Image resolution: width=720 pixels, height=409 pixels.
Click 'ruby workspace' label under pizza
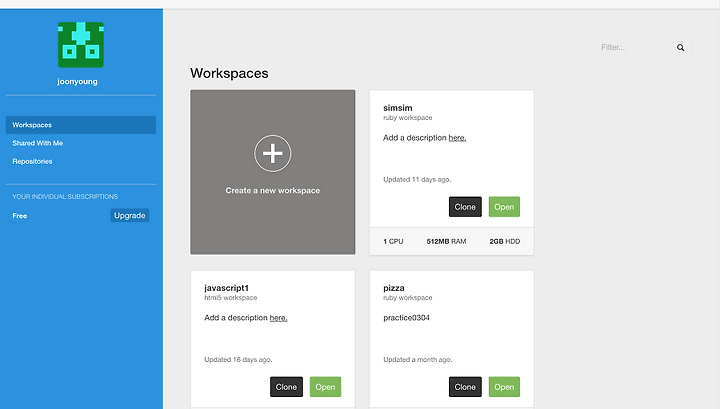tap(408, 298)
